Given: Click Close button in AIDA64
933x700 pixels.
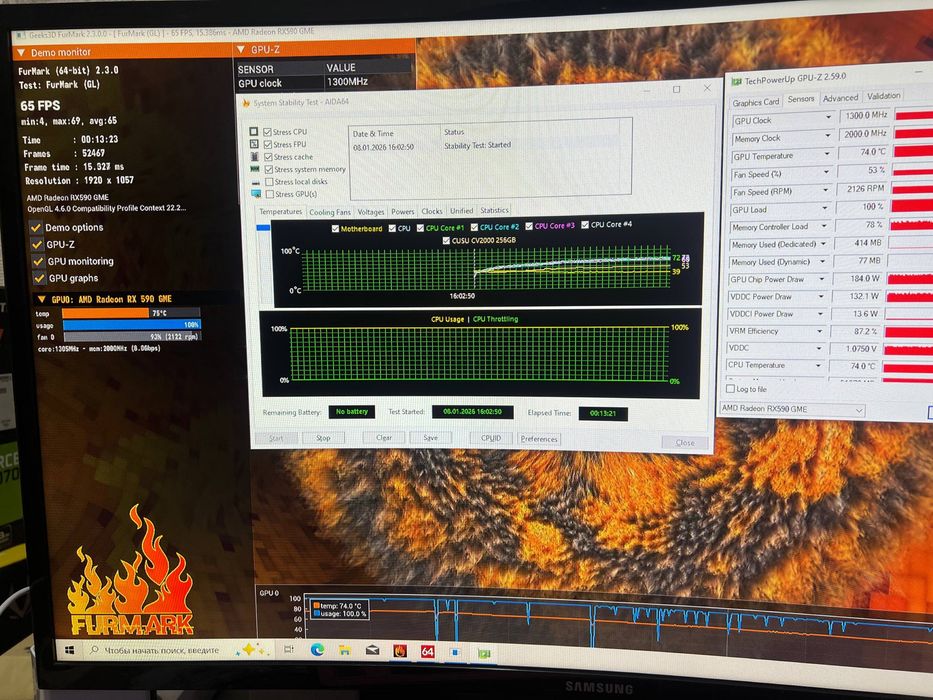Looking at the screenshot, I should 685,443.
